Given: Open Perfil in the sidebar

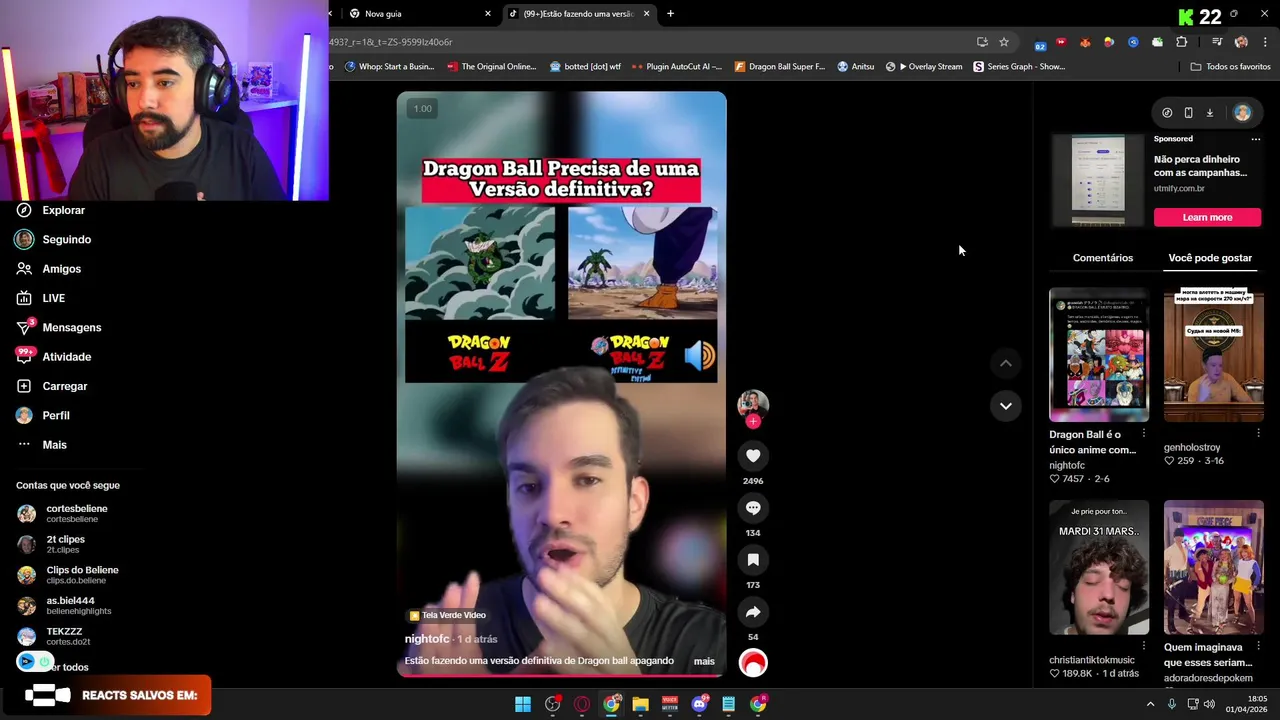Looking at the screenshot, I should (55, 415).
